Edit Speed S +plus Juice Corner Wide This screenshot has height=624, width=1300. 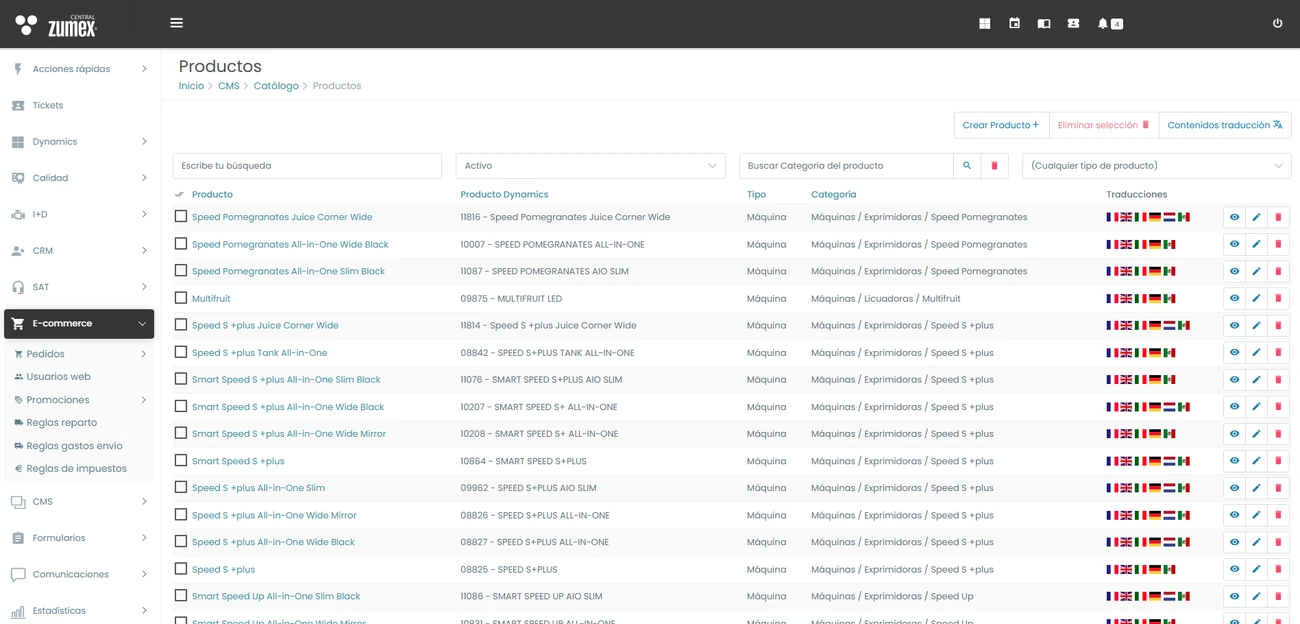pyautogui.click(x=1256, y=325)
